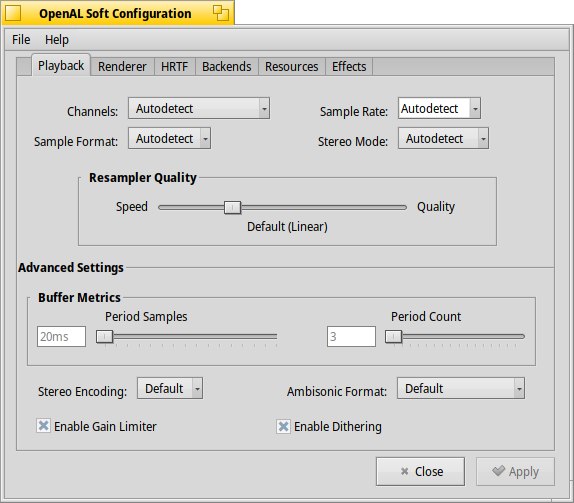The width and height of the screenshot is (574, 503).
Task: Click the Resampler Quality slider handle
Action: pos(232,208)
